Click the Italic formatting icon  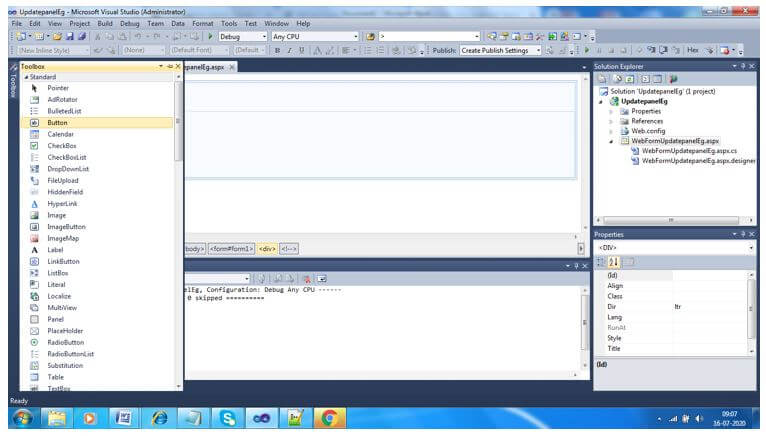coord(289,50)
